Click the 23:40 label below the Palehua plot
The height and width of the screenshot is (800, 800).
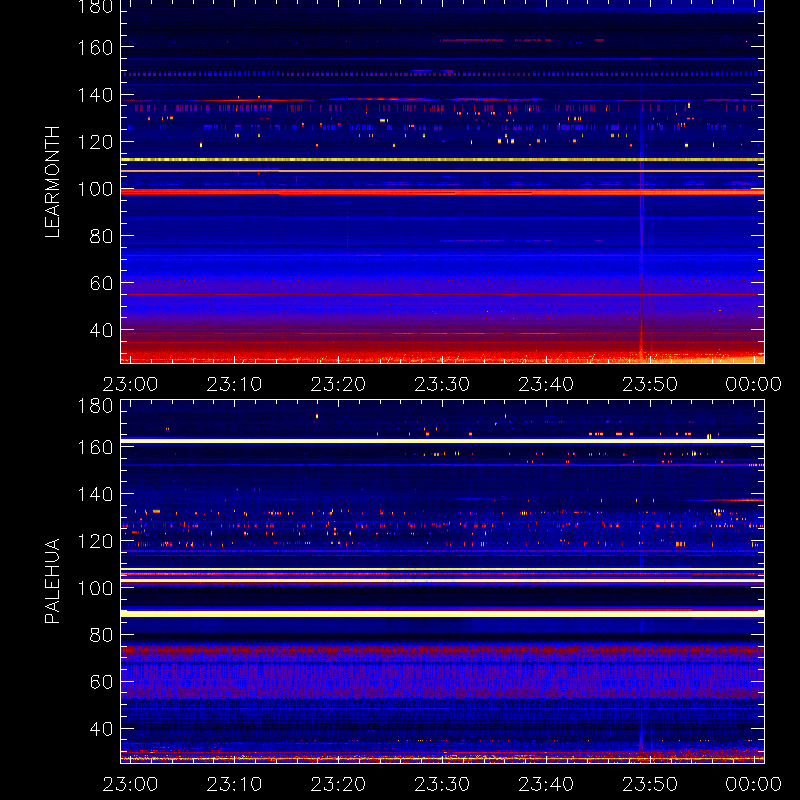point(546,784)
